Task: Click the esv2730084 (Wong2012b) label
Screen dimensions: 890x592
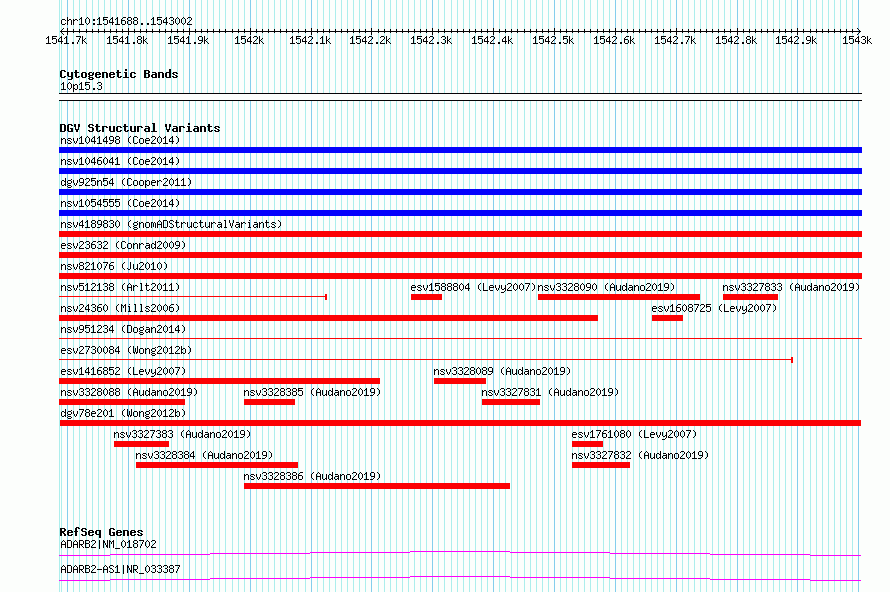Action: 126,350
